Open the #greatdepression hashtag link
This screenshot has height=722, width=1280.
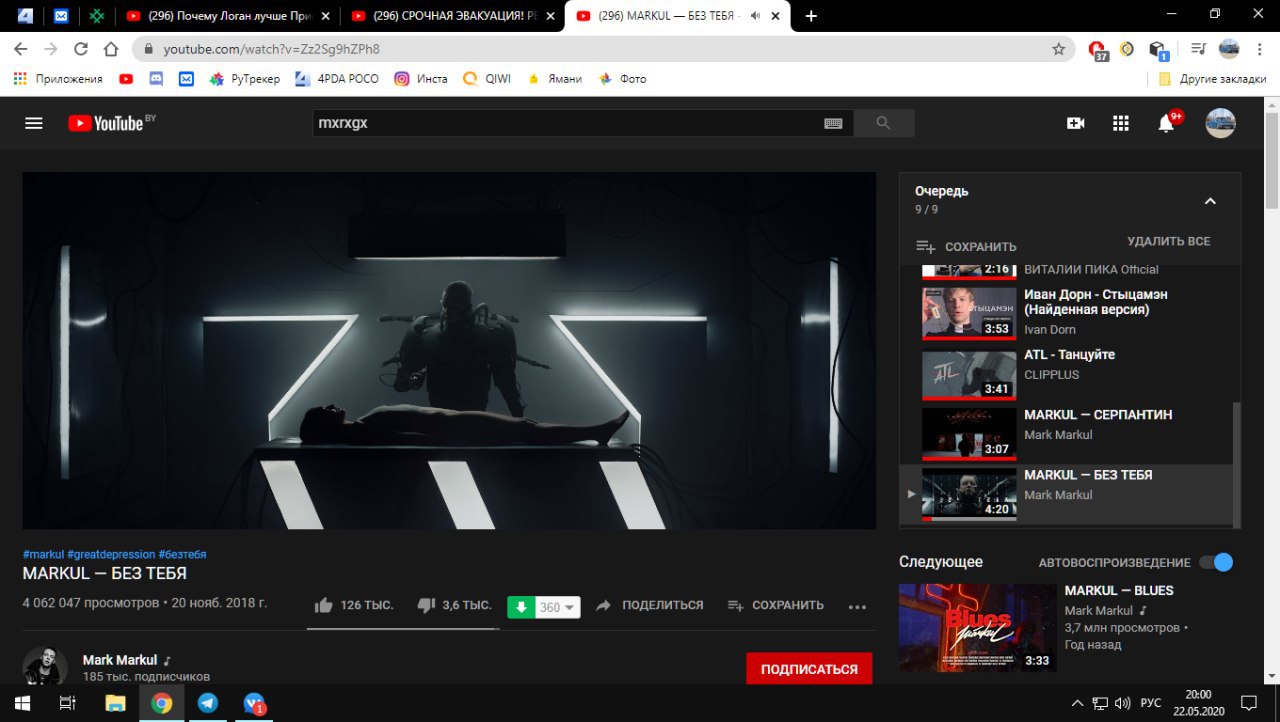point(111,554)
